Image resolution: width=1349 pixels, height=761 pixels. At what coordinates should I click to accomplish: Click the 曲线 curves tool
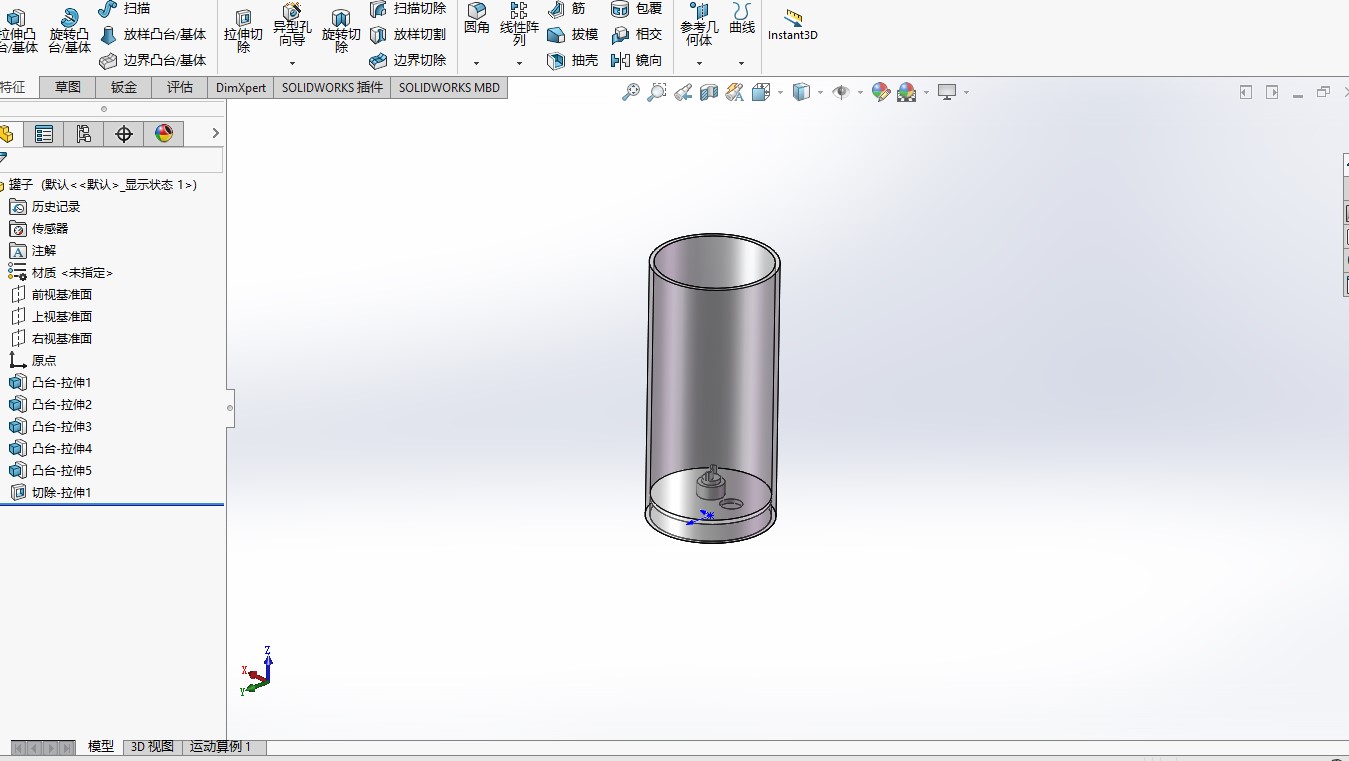[742, 19]
